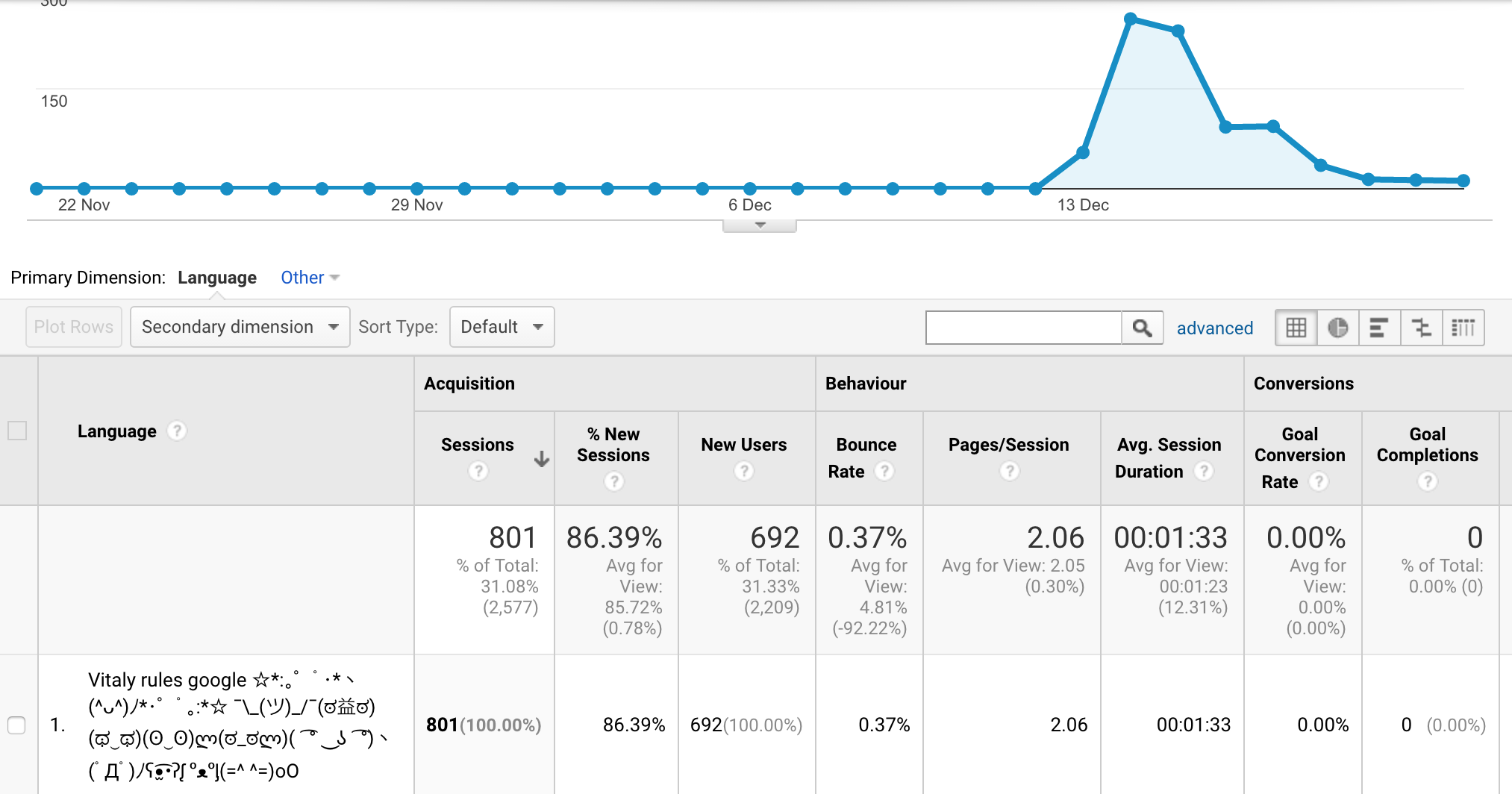Screen dimensions: 1512x794
Task: Sort by the Sessions column header
Action: click(478, 445)
